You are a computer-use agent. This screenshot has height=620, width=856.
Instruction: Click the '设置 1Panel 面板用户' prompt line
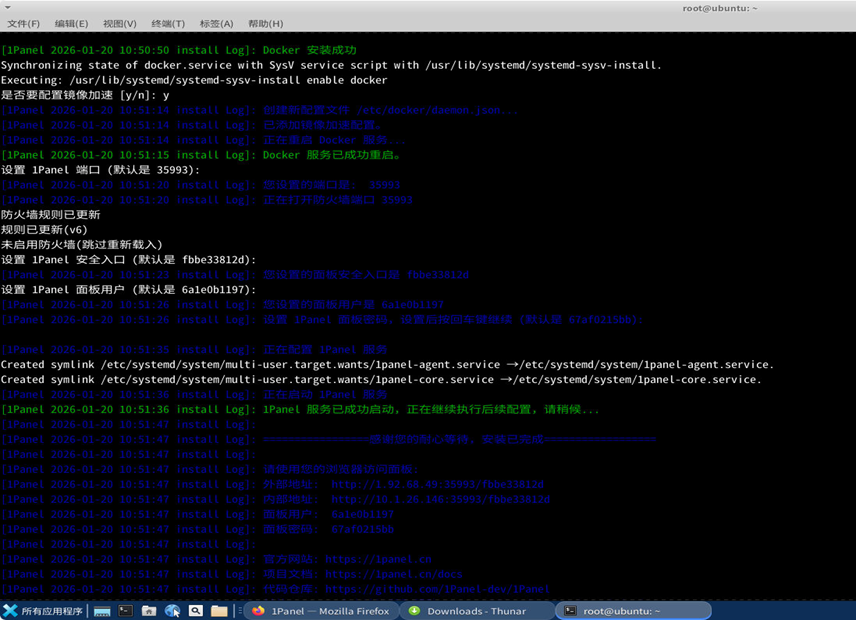click(x=128, y=289)
